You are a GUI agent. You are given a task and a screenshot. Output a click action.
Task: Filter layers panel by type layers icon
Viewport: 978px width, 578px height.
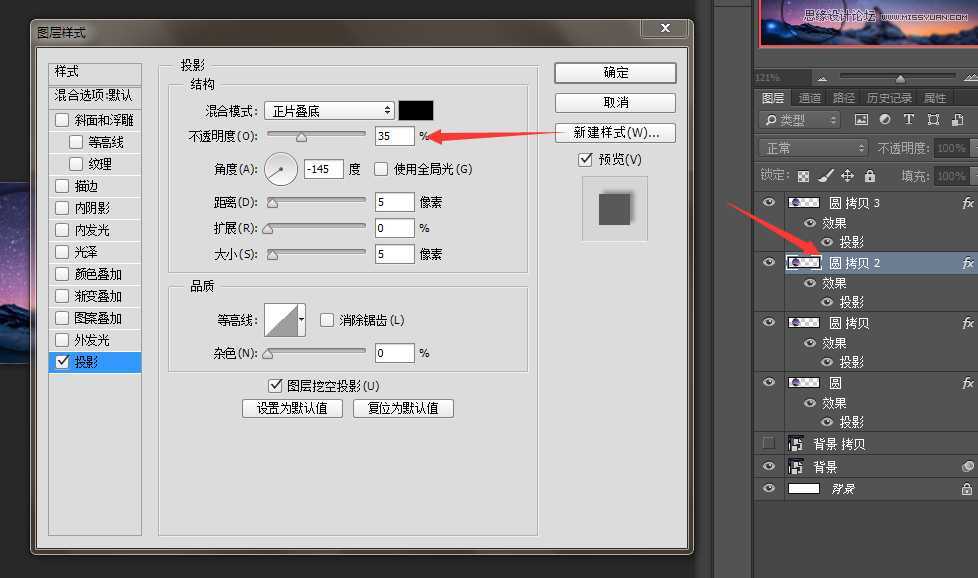tap(910, 119)
